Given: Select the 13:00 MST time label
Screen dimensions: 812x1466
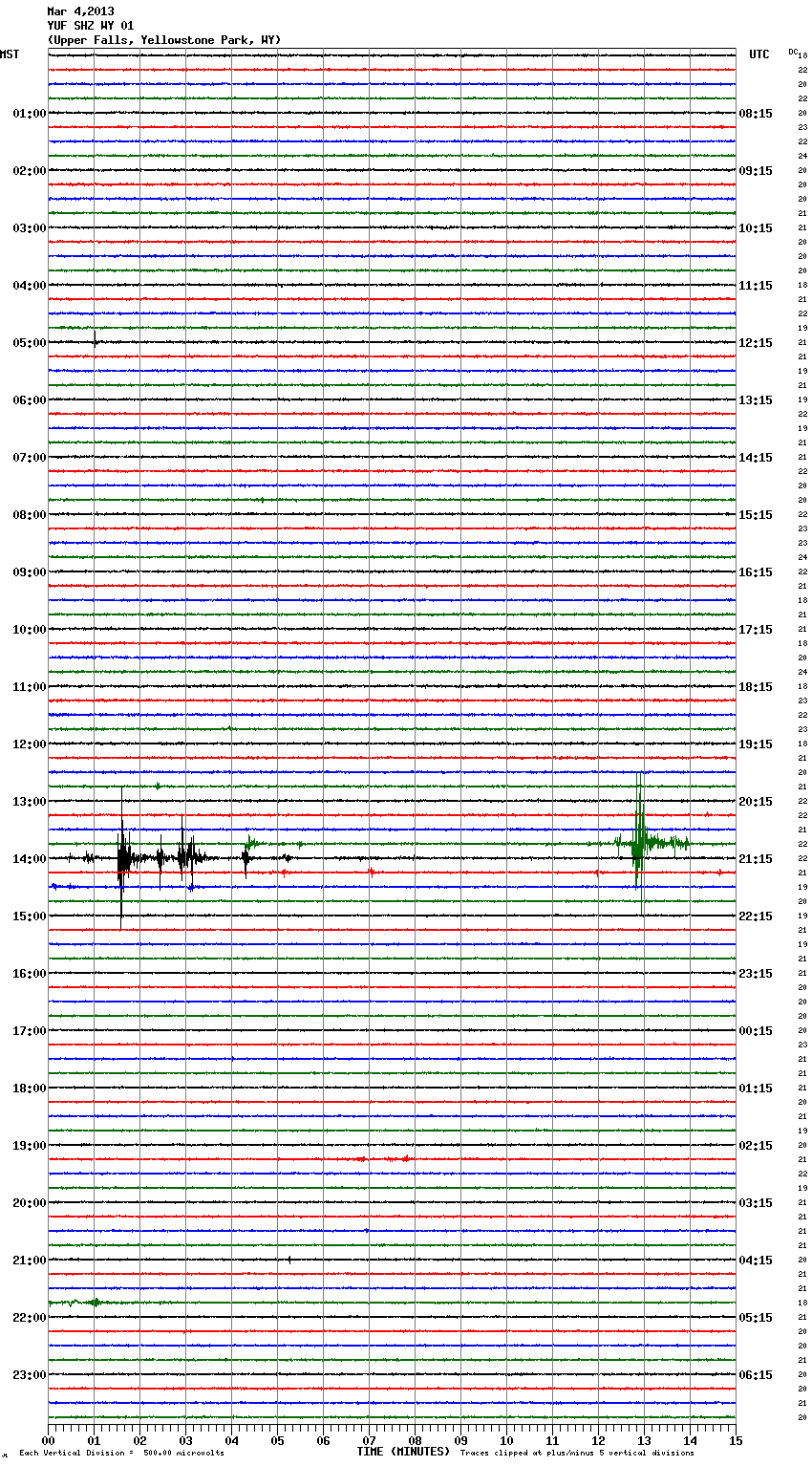Looking at the screenshot, I should [29, 802].
